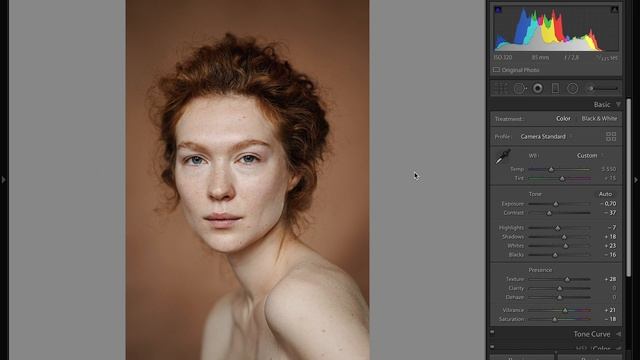Adjust the Exposure slider handle

pos(556,204)
